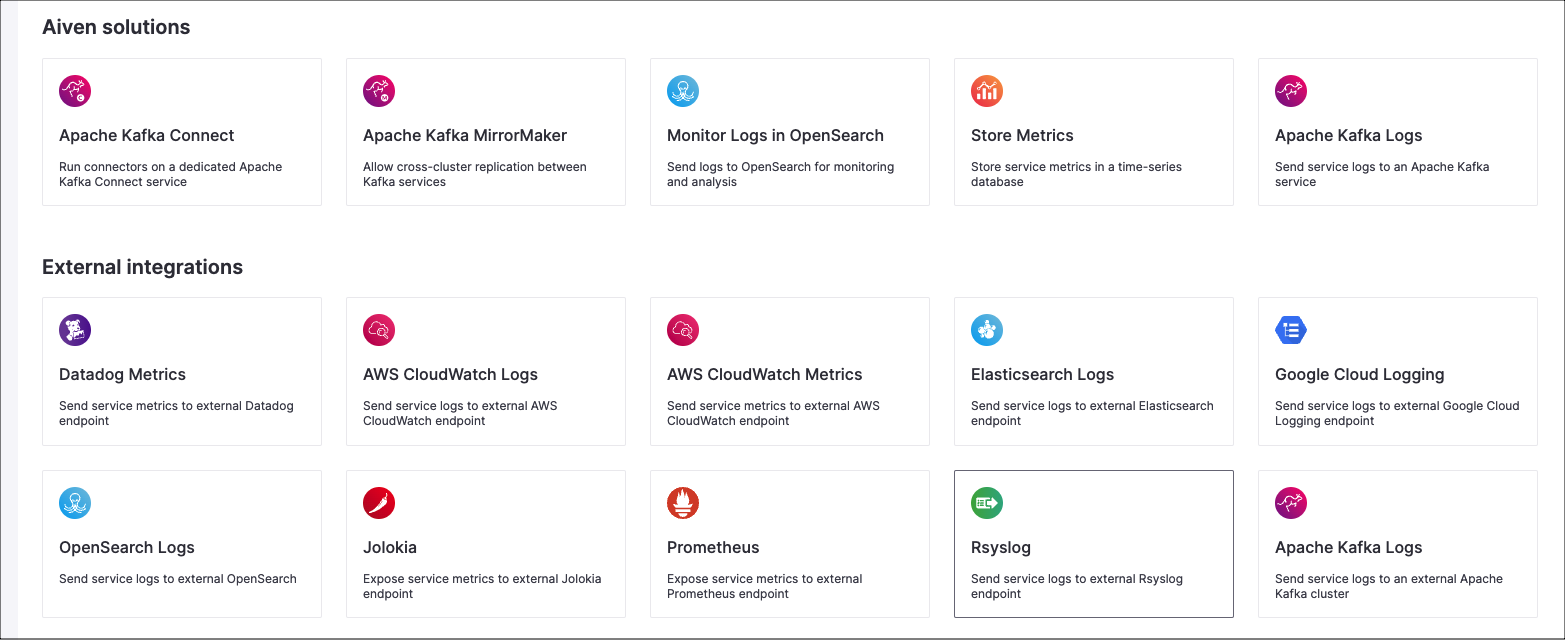1565x640 pixels.
Task: Click the Store Metrics chart icon
Action: pyautogui.click(x=987, y=90)
